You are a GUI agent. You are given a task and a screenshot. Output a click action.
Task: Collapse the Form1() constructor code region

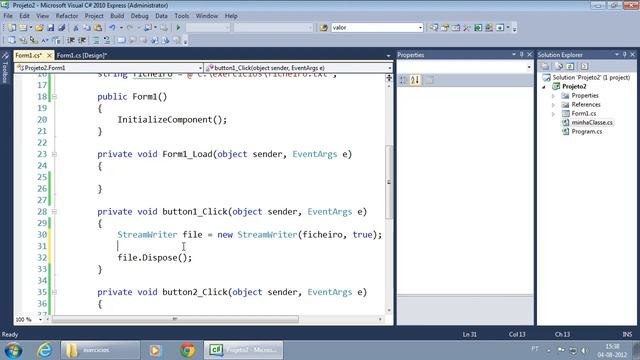click(54, 97)
